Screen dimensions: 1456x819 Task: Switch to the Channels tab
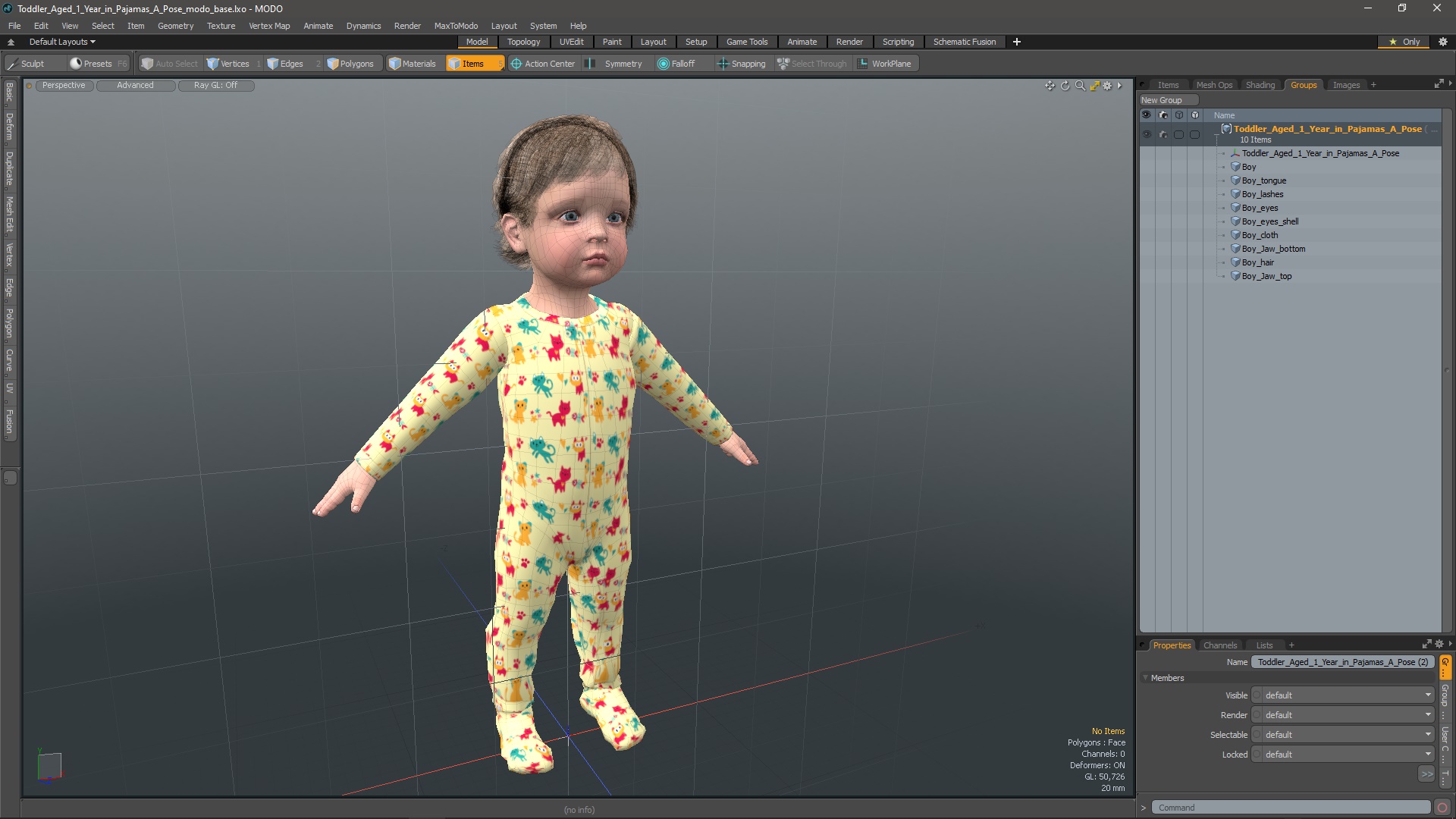click(x=1219, y=645)
